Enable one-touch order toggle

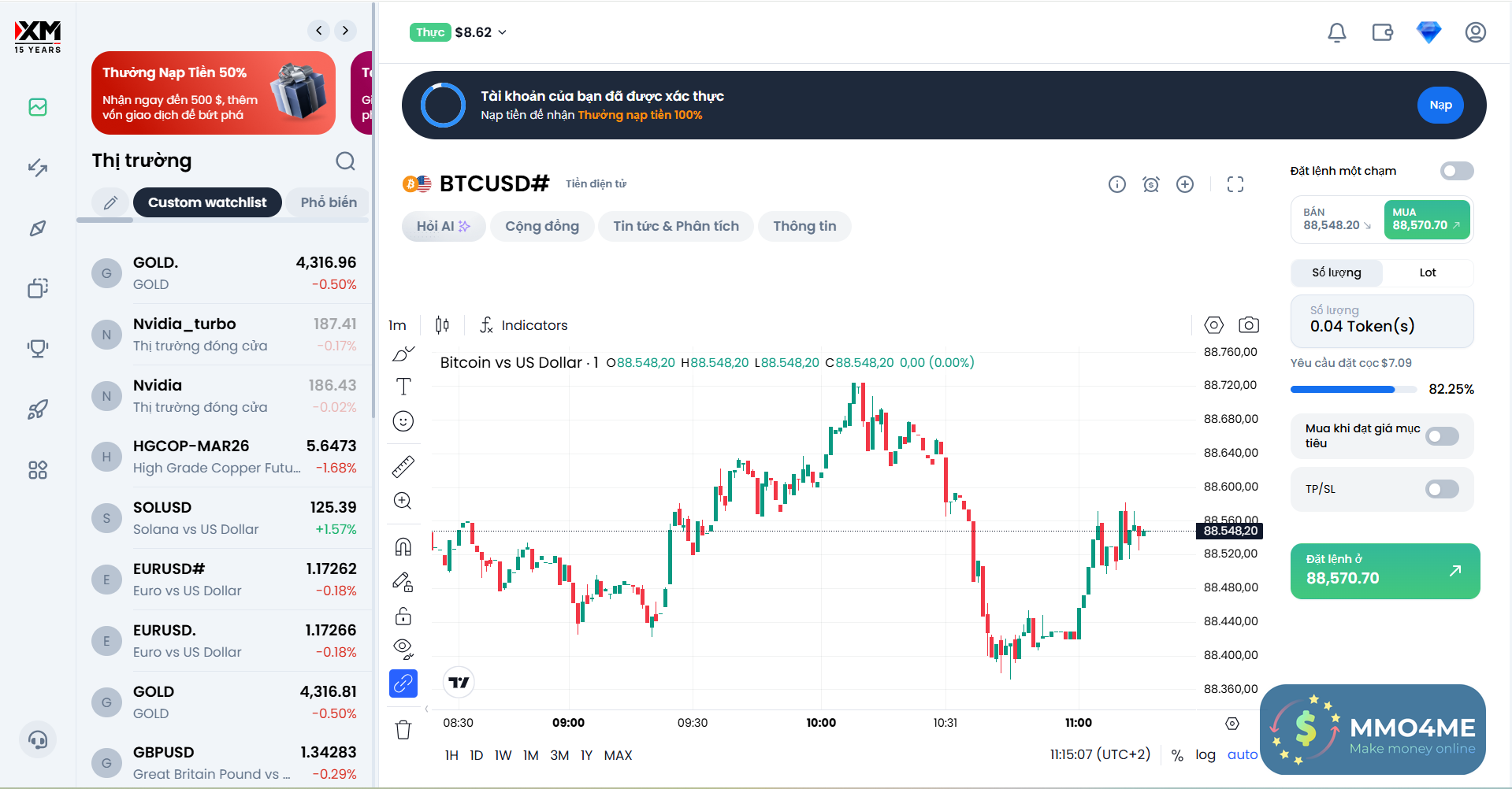click(x=1456, y=171)
